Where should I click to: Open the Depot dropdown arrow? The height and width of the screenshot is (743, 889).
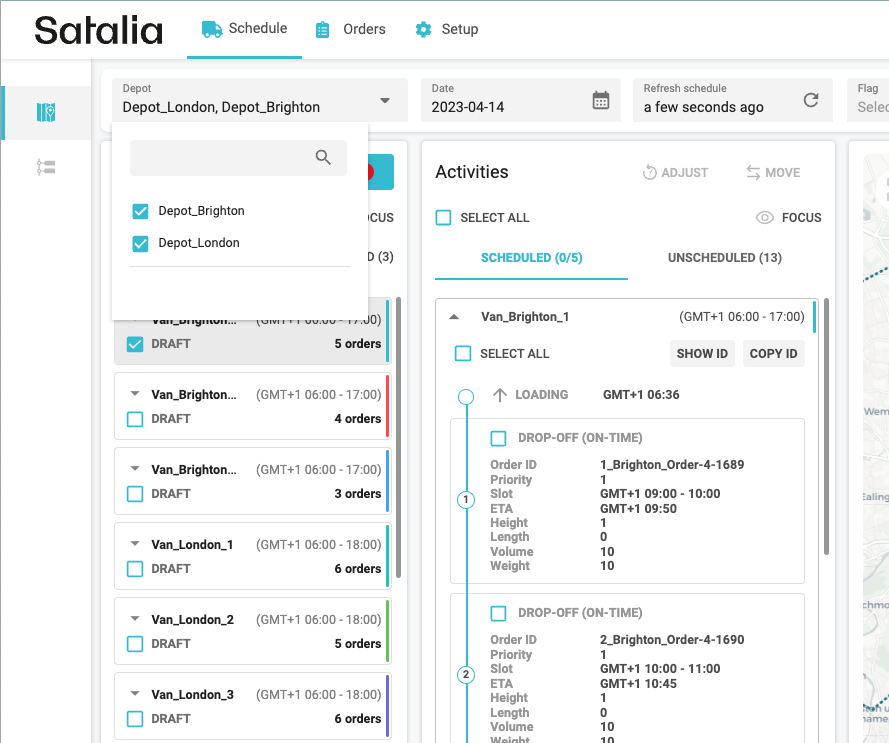[x=385, y=100]
